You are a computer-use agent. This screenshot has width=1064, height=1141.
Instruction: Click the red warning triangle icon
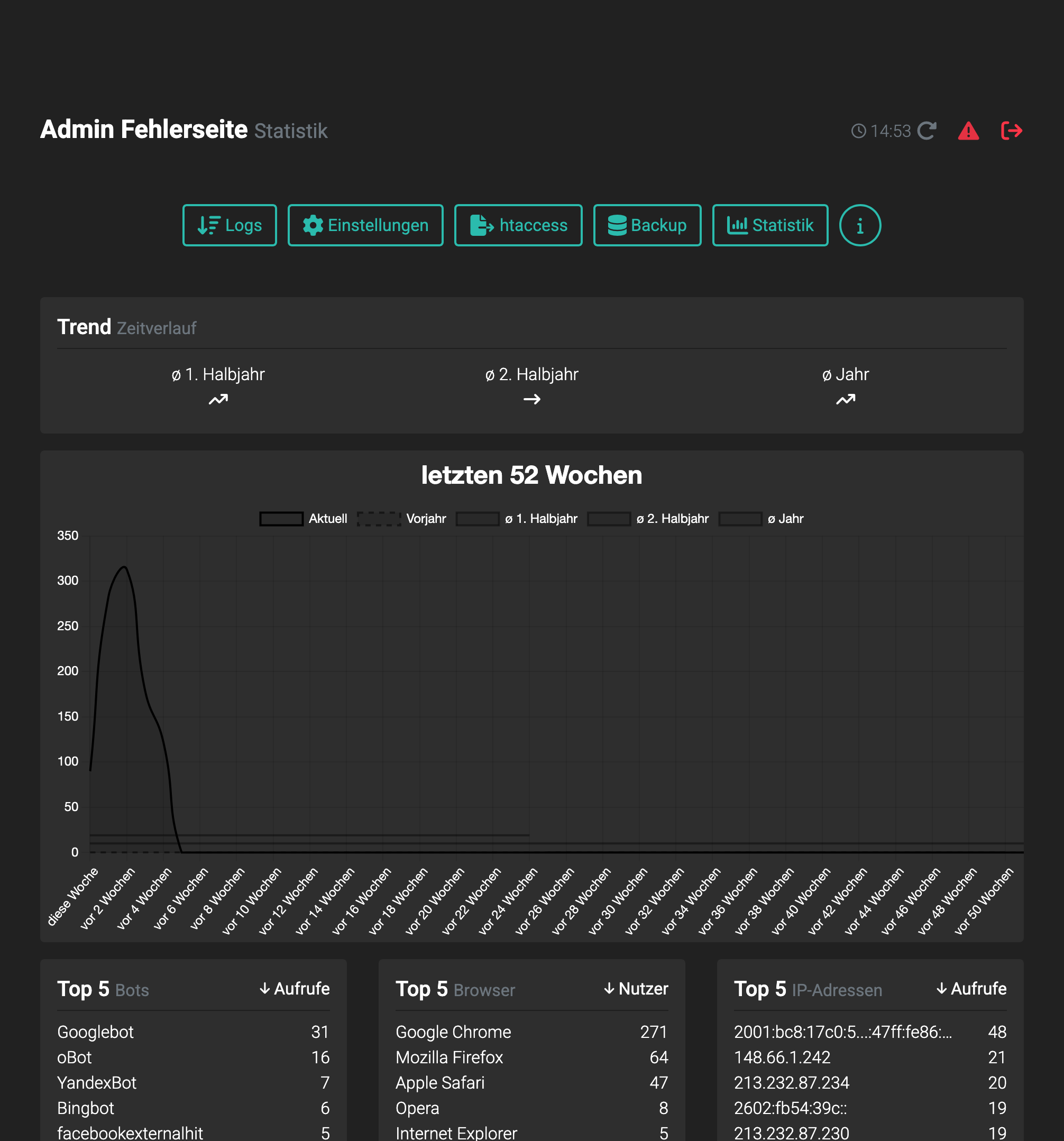pos(968,131)
